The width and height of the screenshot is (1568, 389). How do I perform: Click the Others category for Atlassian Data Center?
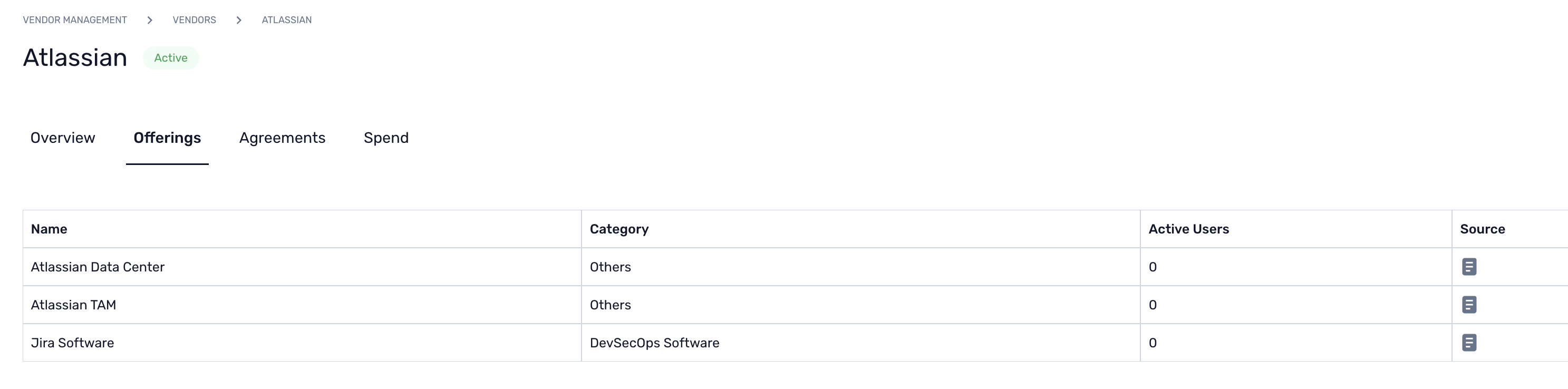[x=611, y=267]
